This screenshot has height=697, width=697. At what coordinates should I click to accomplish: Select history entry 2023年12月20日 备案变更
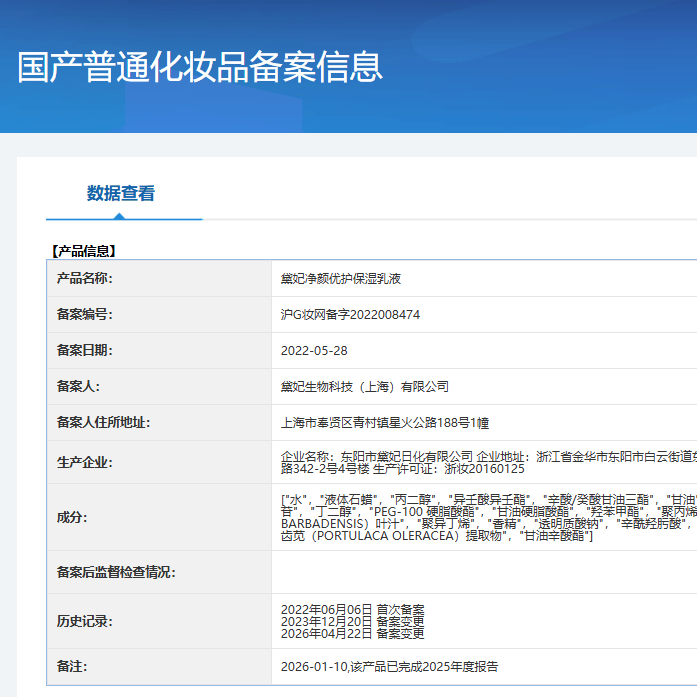tap(353, 621)
